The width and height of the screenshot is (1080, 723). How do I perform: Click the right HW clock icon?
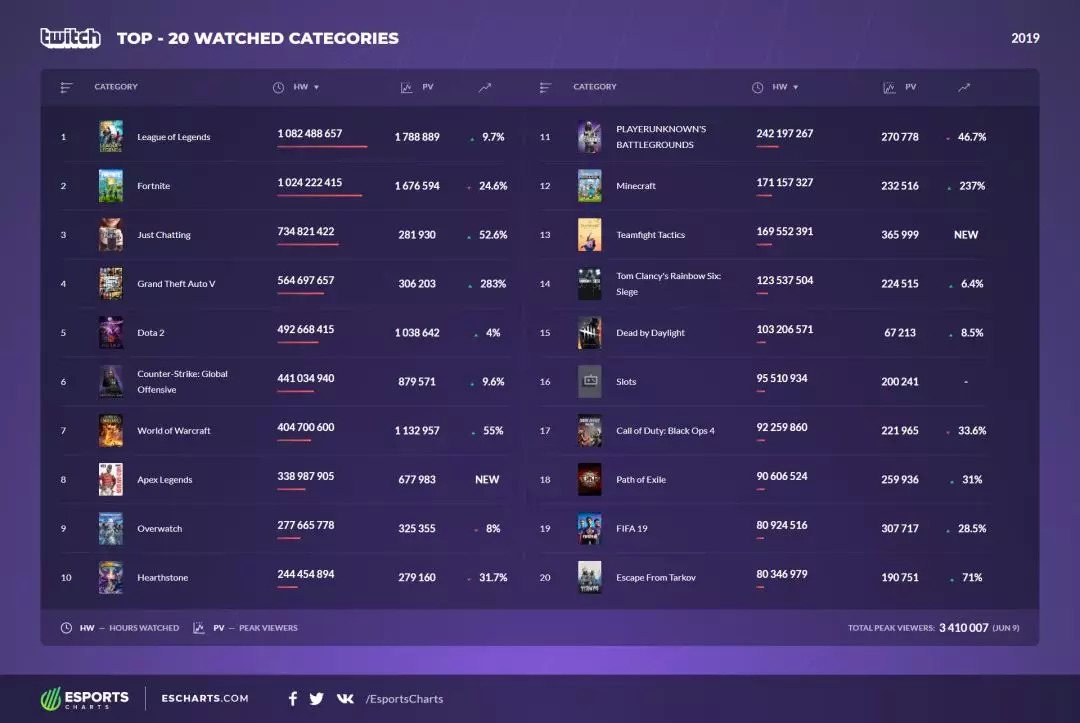click(758, 87)
